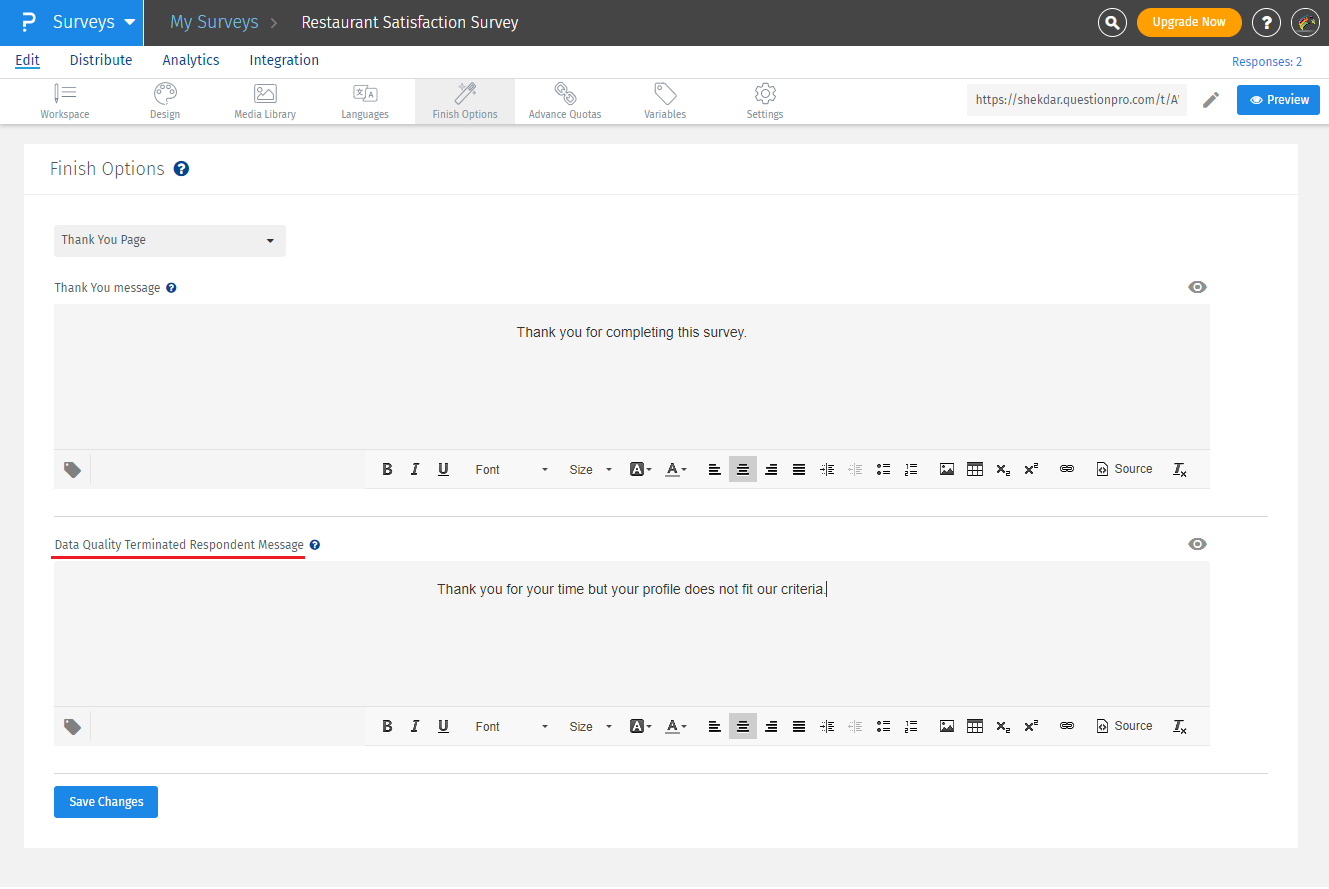Open Font dropdown in Thank You message editor
This screenshot has width=1329, height=889.
[511, 469]
